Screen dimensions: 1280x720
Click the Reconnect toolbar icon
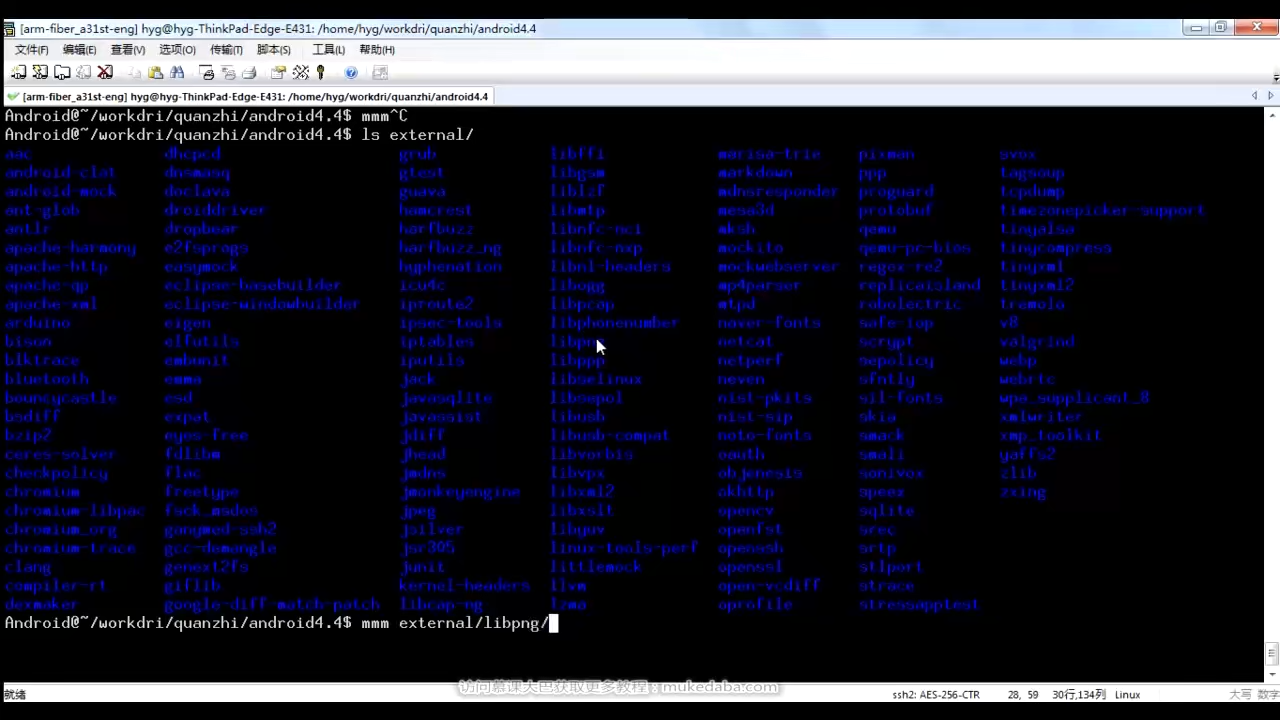pos(84,73)
